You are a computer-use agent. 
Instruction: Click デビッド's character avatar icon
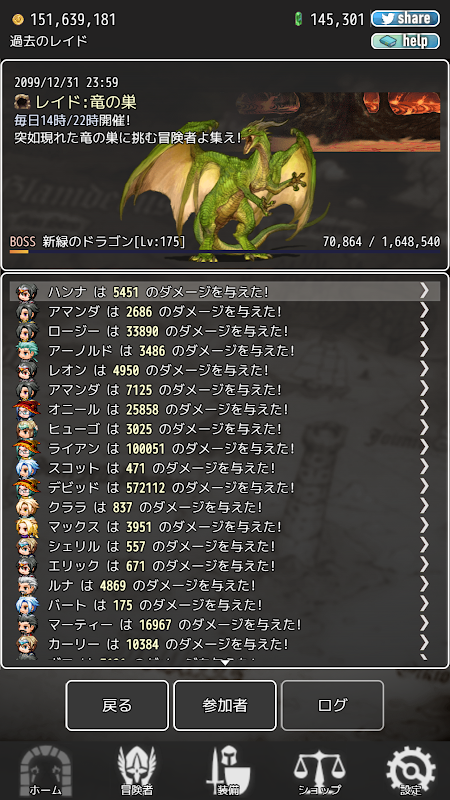(x=27, y=487)
